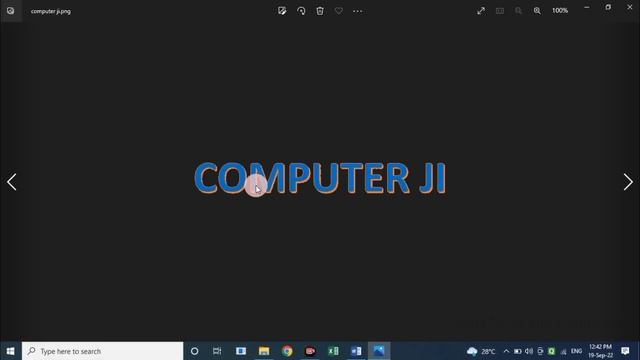Screen dimensions: 640x360
Task: Open the news widget taskbar icon
Action: point(241,351)
